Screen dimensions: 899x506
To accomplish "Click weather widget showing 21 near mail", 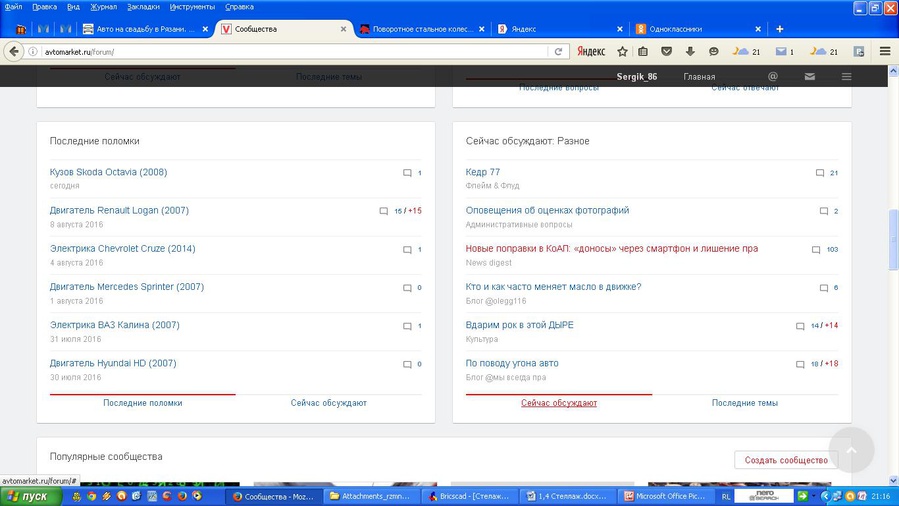I will coord(746,52).
